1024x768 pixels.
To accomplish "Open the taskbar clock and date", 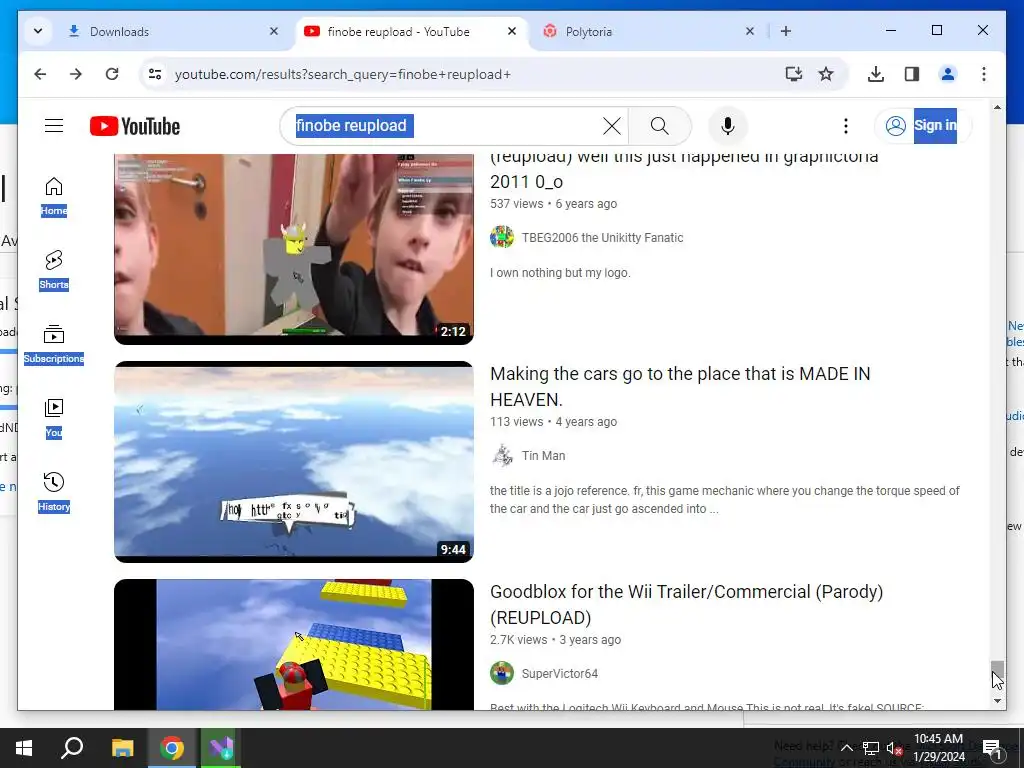I will pyautogui.click(x=938, y=748).
